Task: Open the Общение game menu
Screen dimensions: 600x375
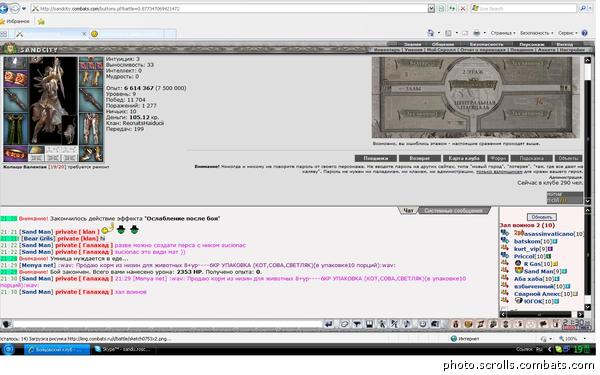Action: click(442, 44)
